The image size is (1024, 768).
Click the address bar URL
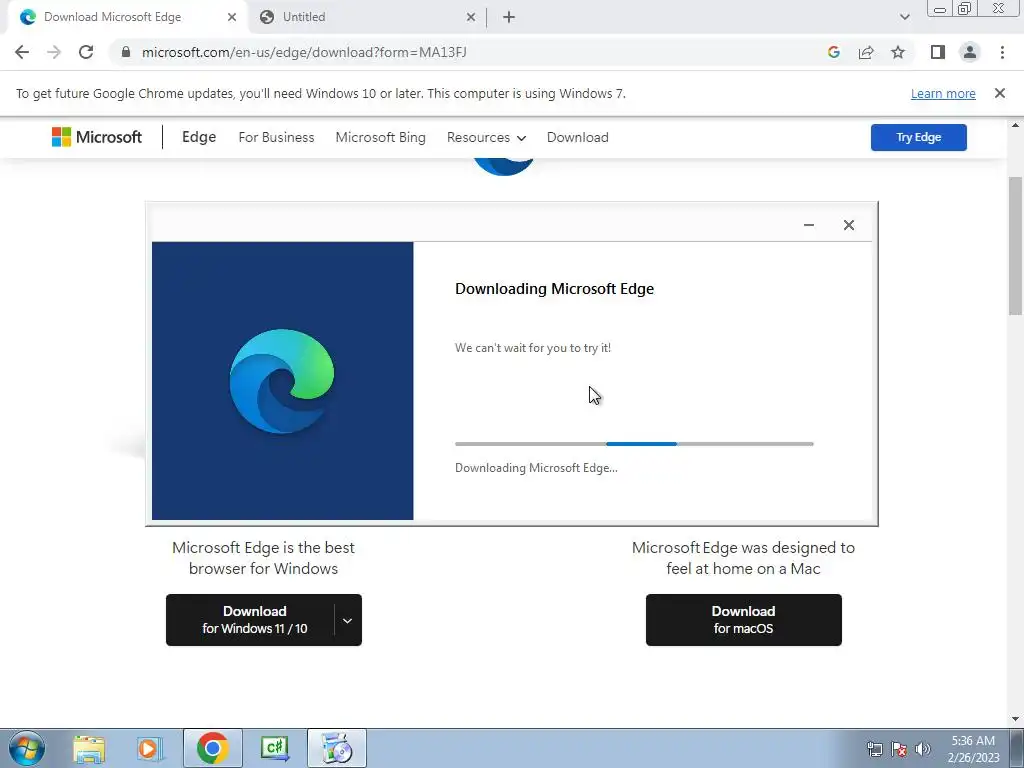pos(304,52)
